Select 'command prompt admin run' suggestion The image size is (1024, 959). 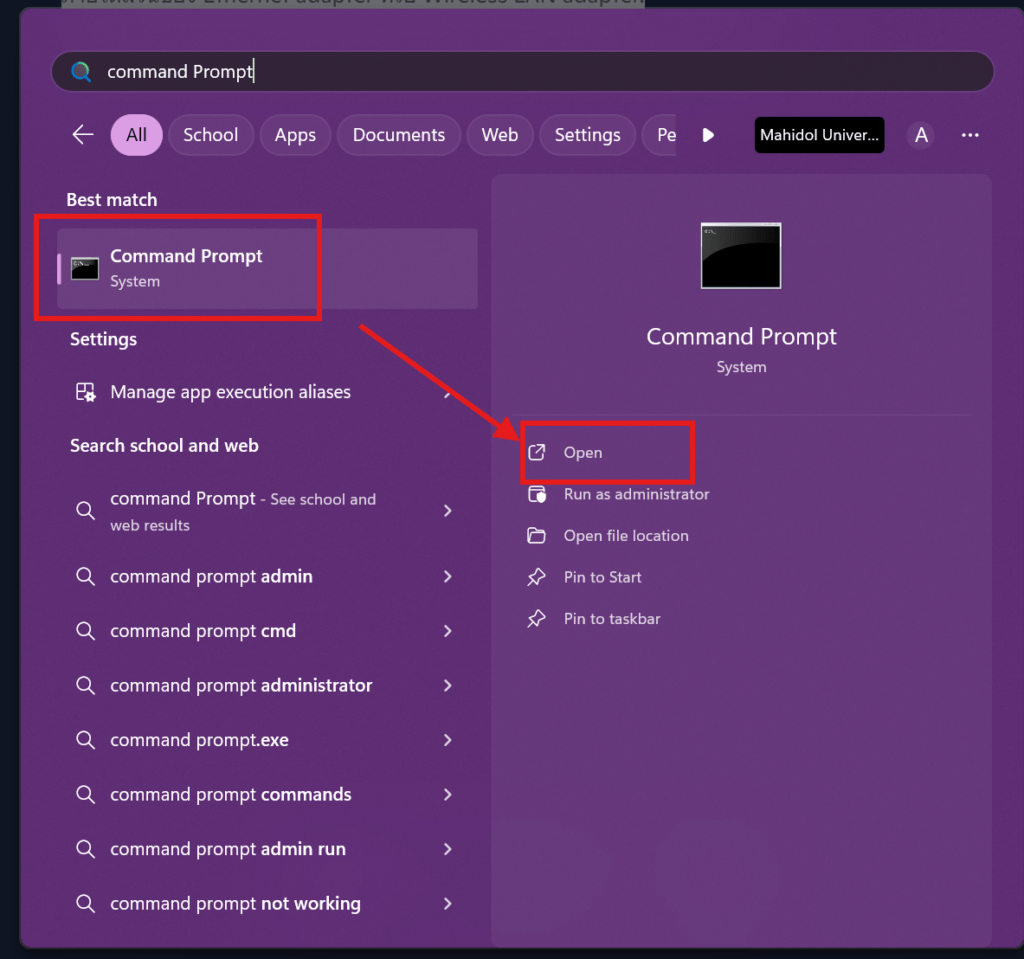(228, 849)
